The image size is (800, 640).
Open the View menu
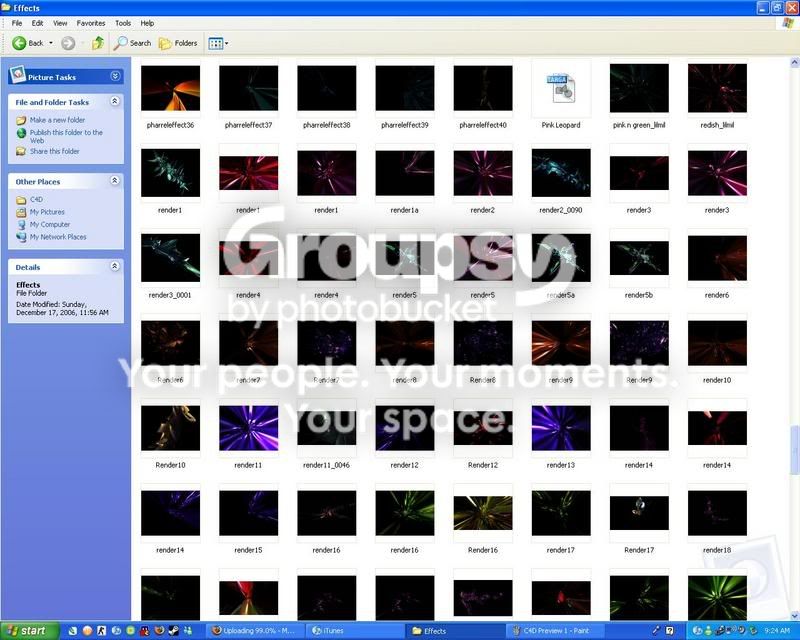click(60, 23)
